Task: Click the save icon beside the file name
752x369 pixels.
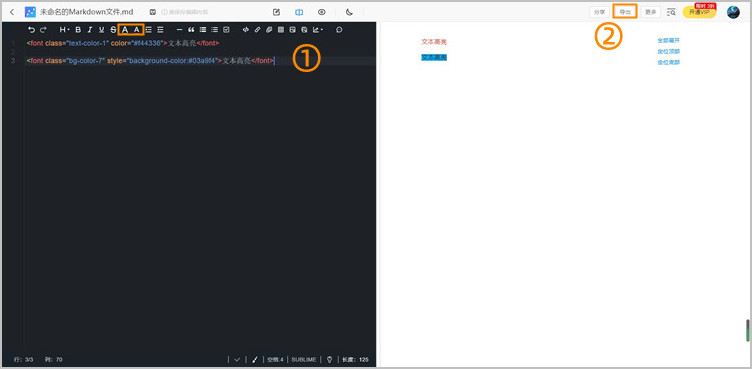Action: click(153, 12)
